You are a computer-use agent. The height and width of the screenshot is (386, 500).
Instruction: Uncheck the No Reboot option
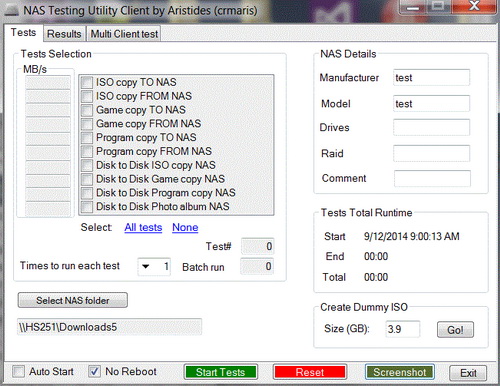click(94, 371)
